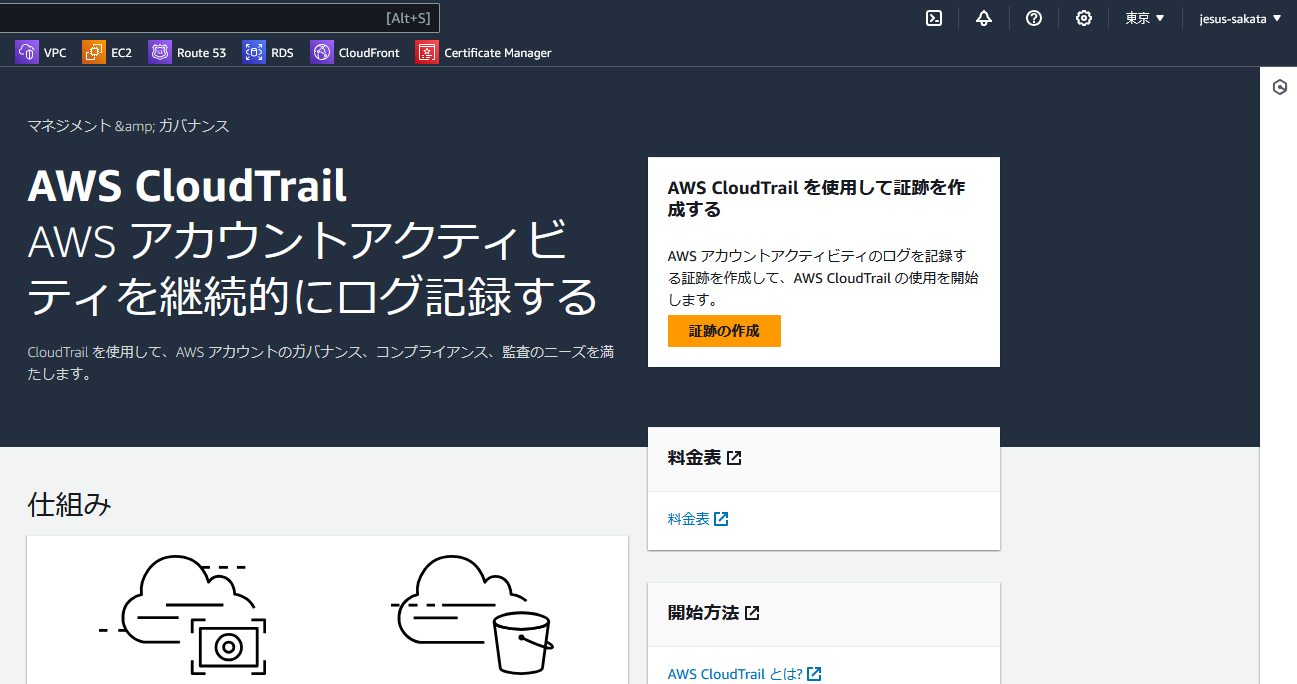Open the help question mark icon

tap(1034, 18)
